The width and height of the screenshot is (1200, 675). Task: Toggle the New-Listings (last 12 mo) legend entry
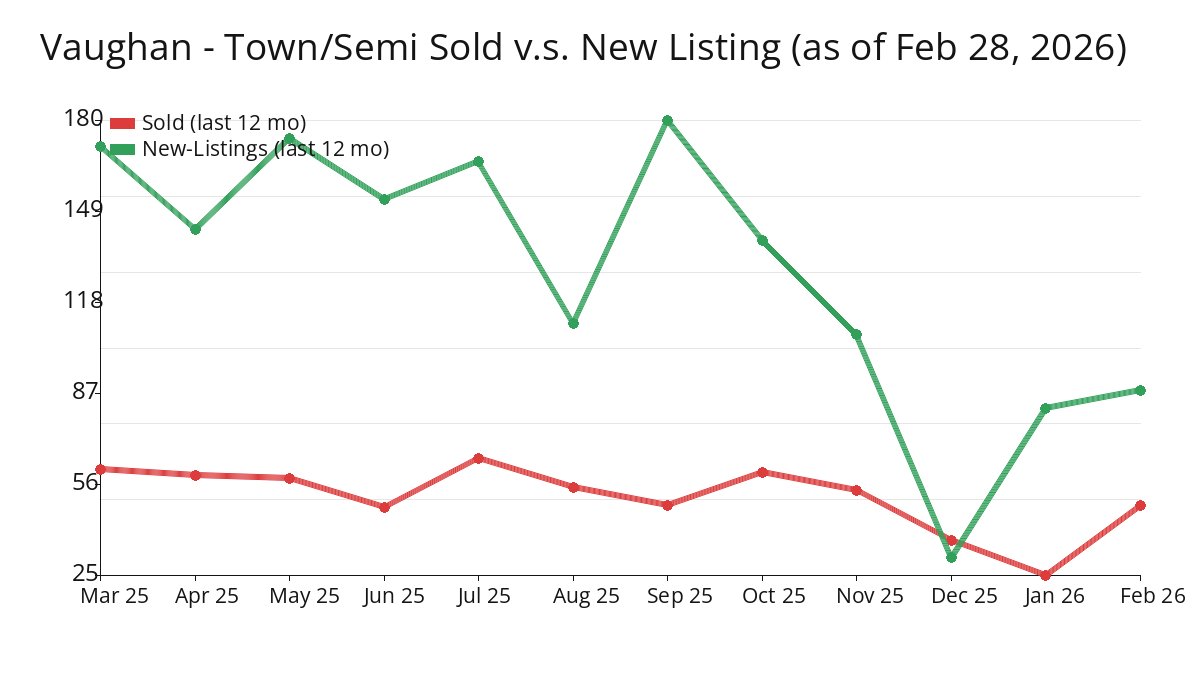click(x=265, y=149)
